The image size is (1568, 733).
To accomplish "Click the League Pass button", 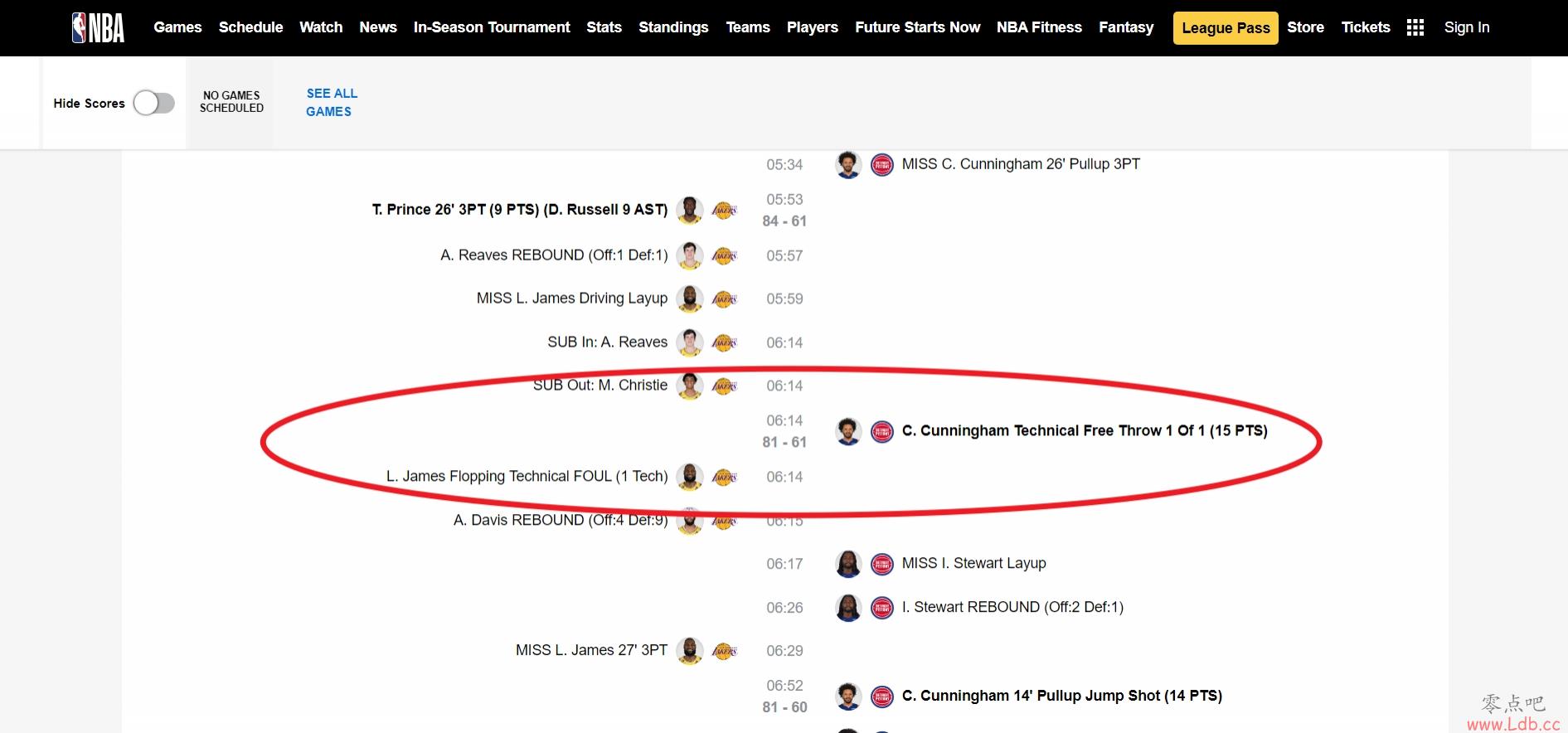I will pyautogui.click(x=1226, y=28).
